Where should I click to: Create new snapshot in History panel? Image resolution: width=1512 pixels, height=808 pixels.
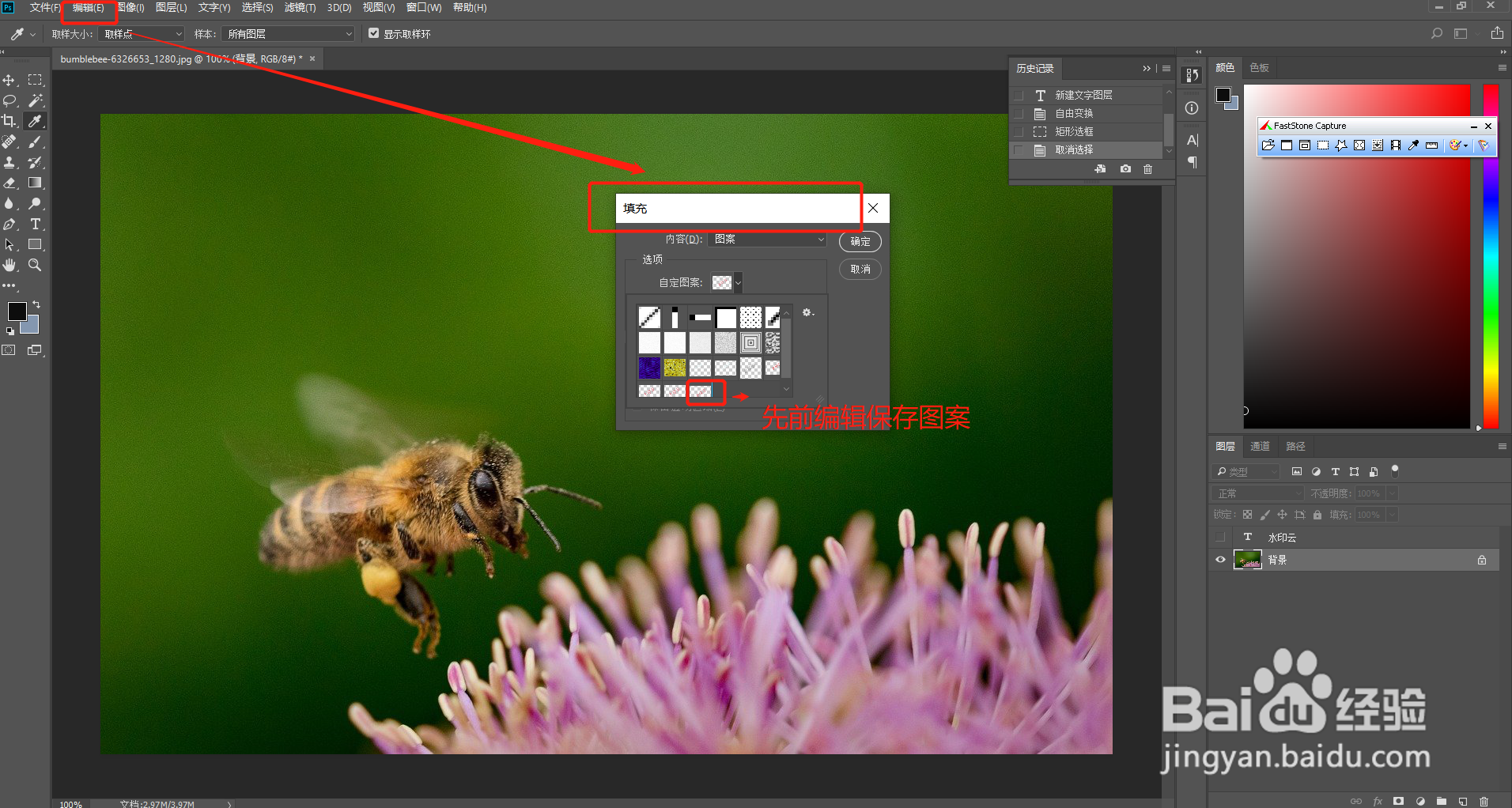click(1125, 169)
